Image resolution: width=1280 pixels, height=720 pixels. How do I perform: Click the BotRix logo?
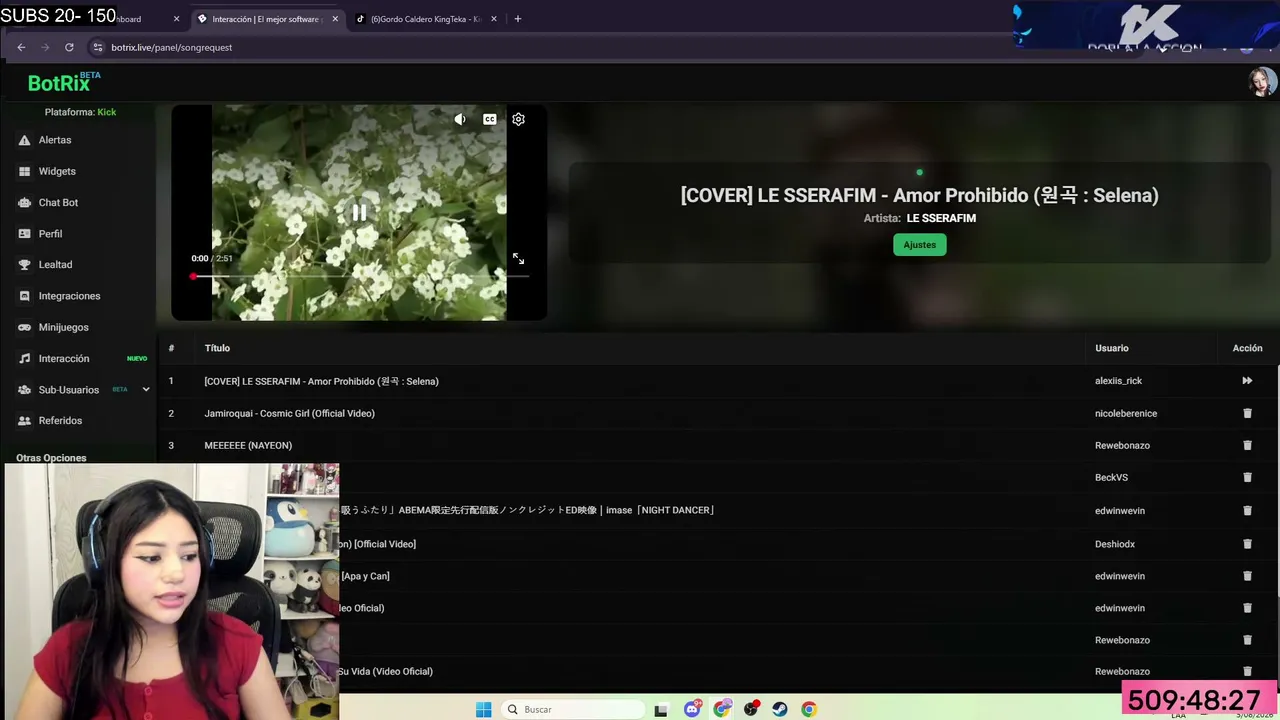(63, 82)
